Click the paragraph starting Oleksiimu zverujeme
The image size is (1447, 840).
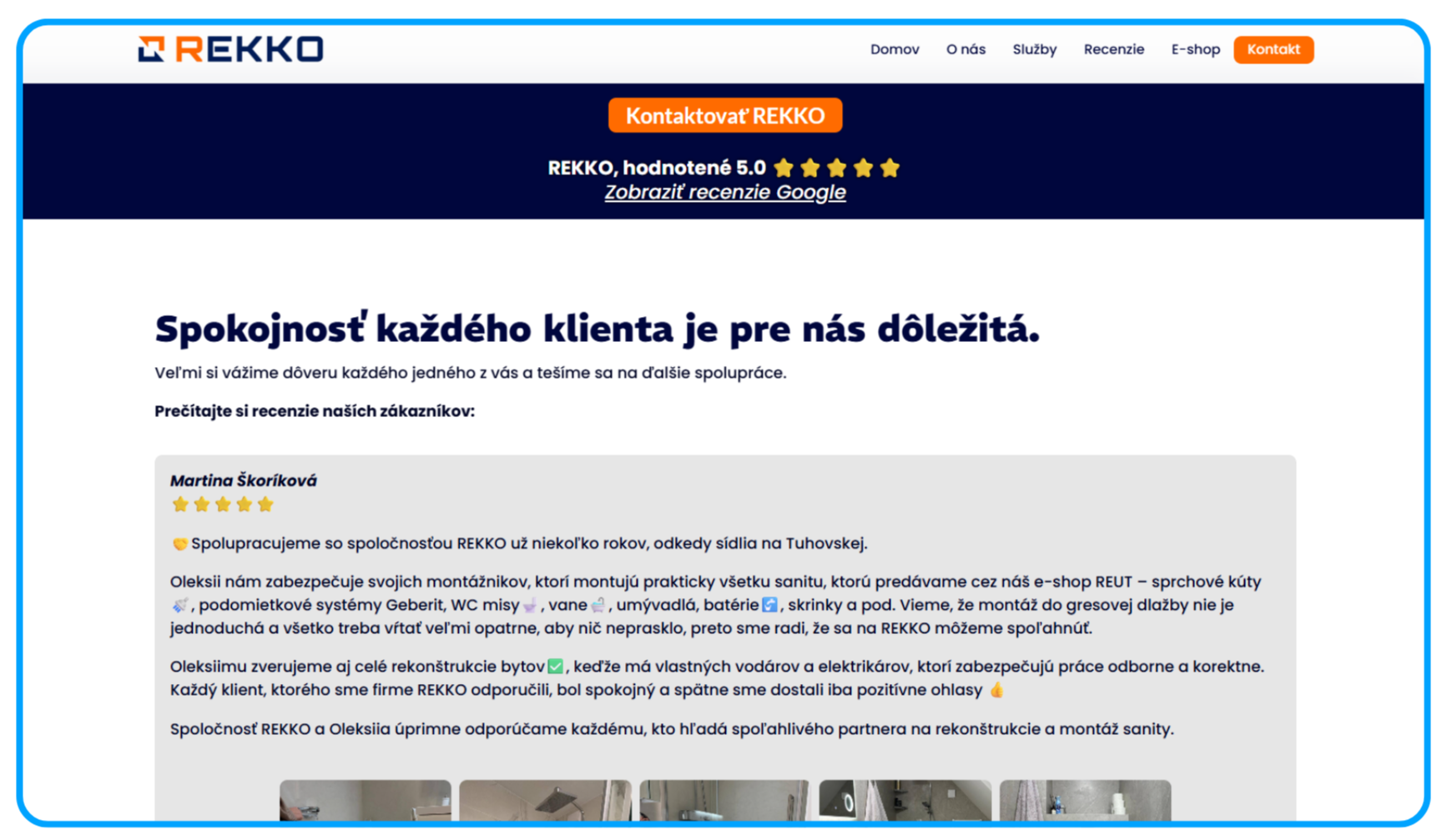718,678
